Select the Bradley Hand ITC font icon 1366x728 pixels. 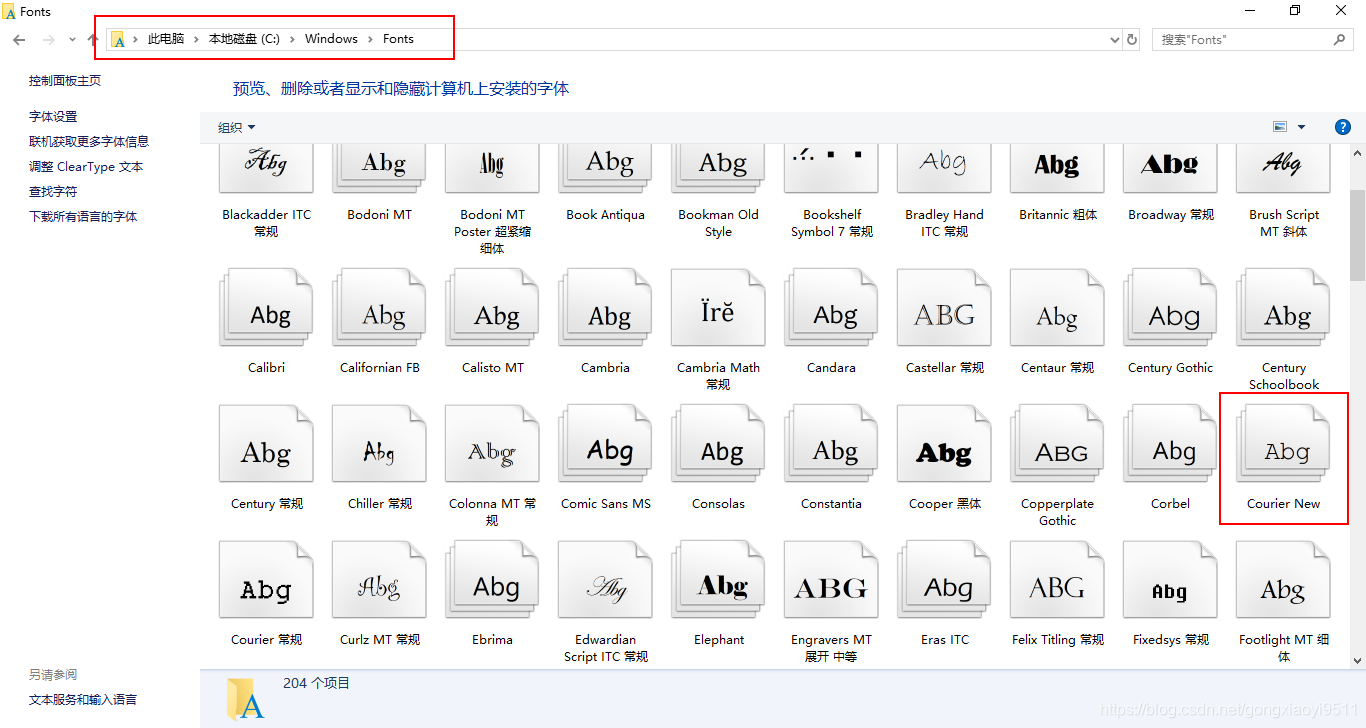(x=944, y=168)
